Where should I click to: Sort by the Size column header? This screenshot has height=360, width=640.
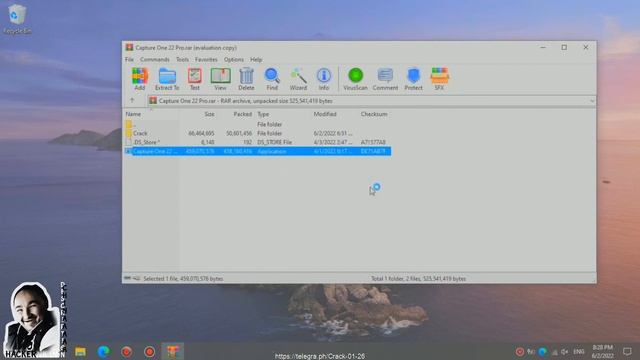209,114
